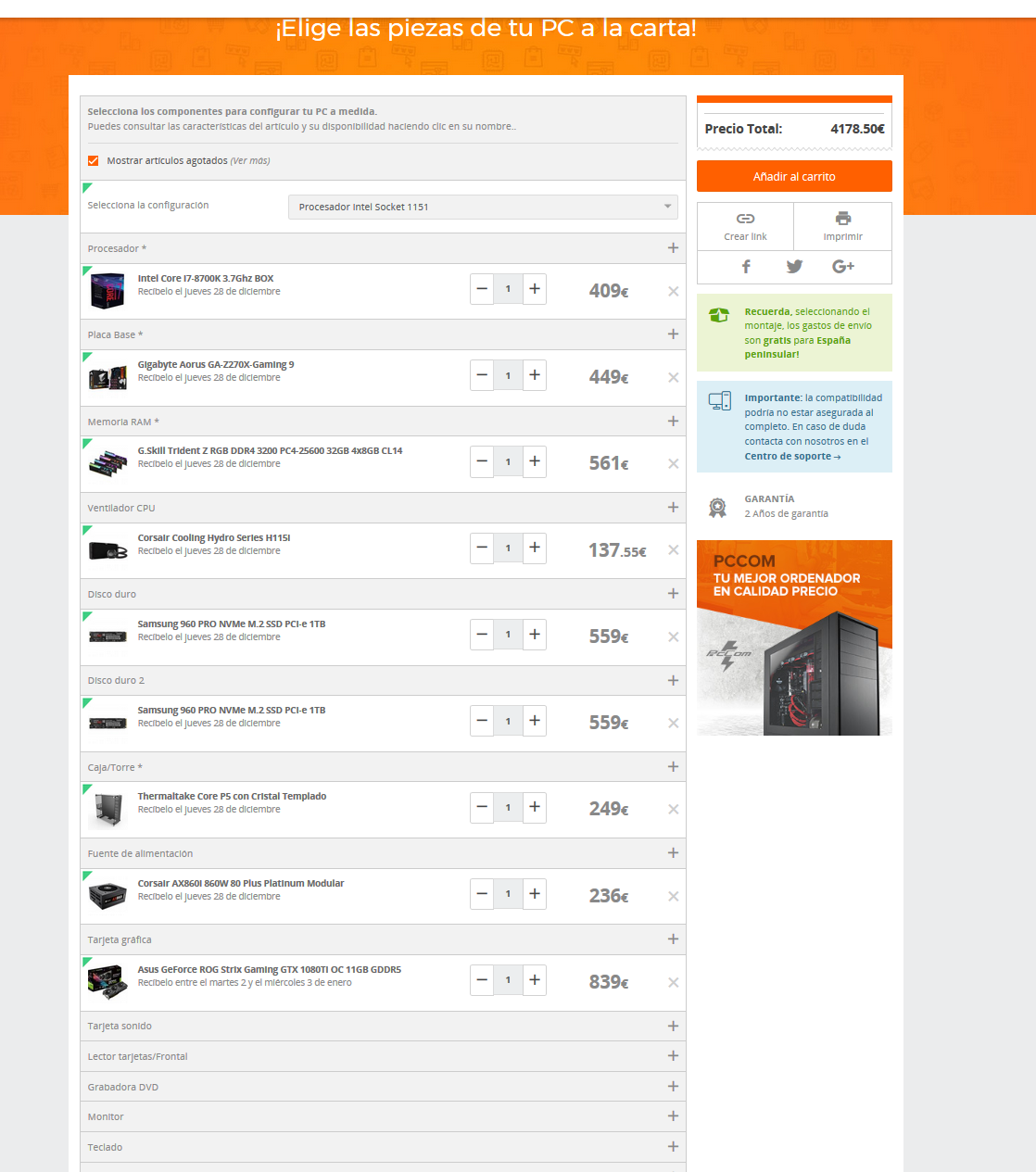Click the quantity field for Corsair AX860i

(508, 894)
